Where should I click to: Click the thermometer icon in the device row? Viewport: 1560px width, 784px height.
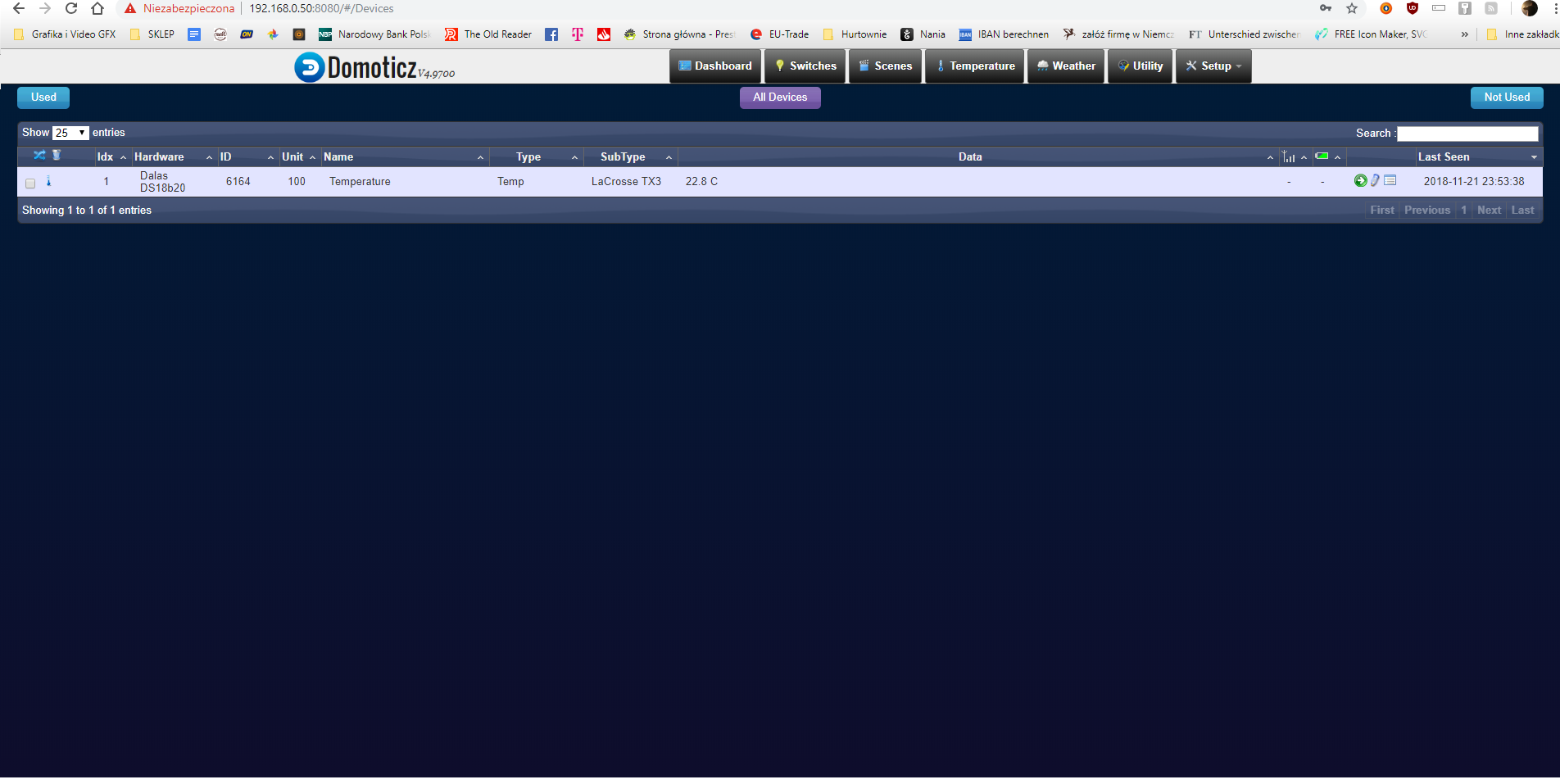[48, 181]
